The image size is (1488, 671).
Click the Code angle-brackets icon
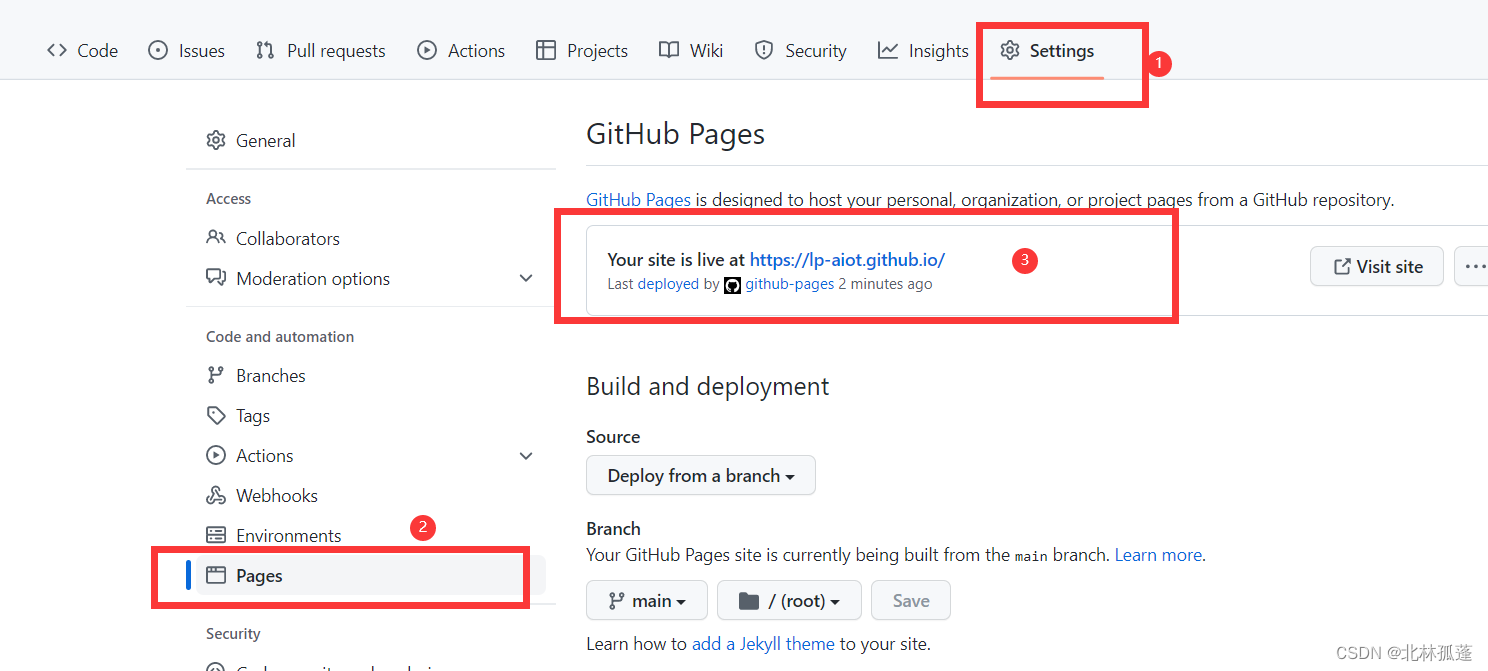tap(57, 50)
